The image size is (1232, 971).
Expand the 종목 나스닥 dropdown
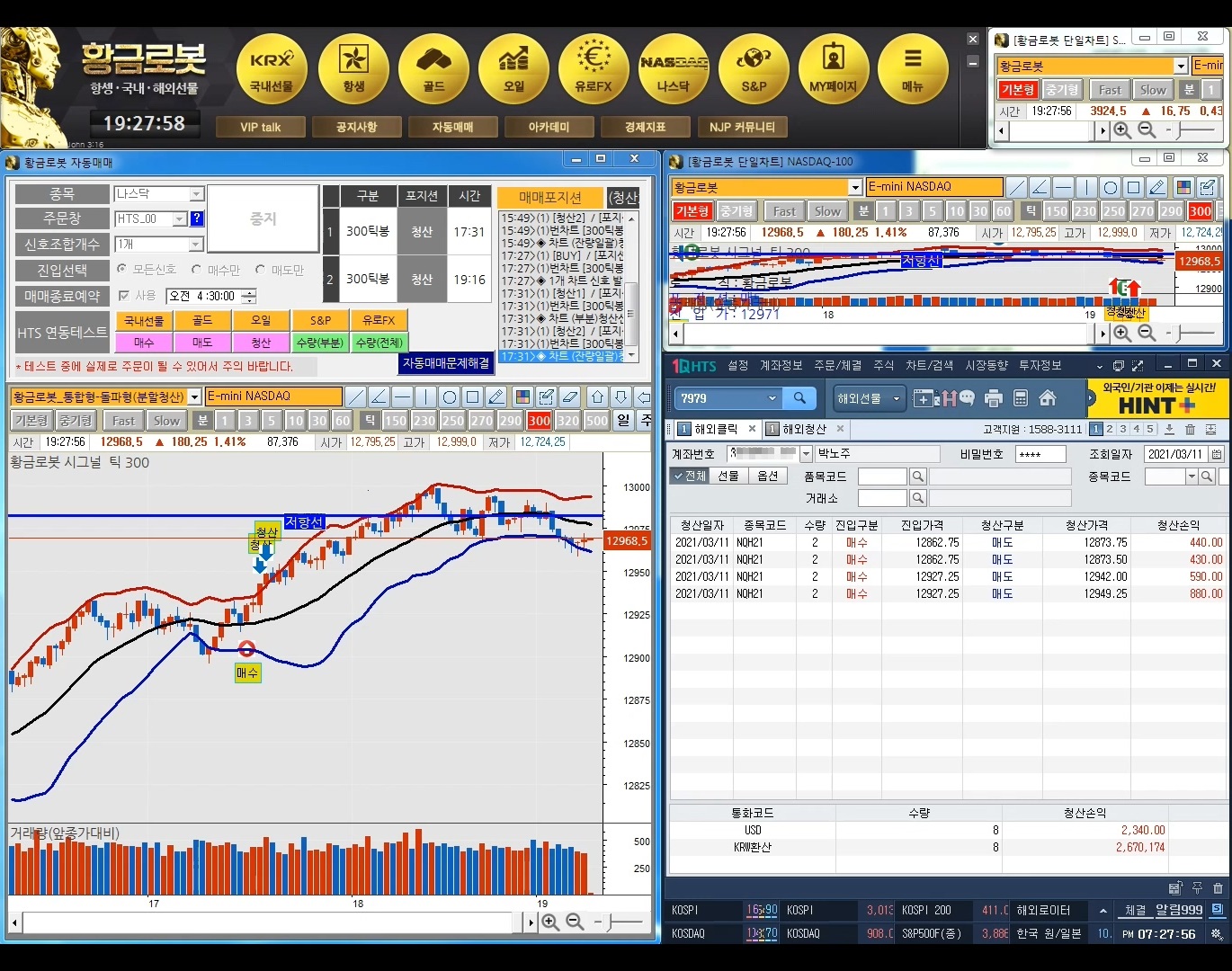(x=196, y=194)
